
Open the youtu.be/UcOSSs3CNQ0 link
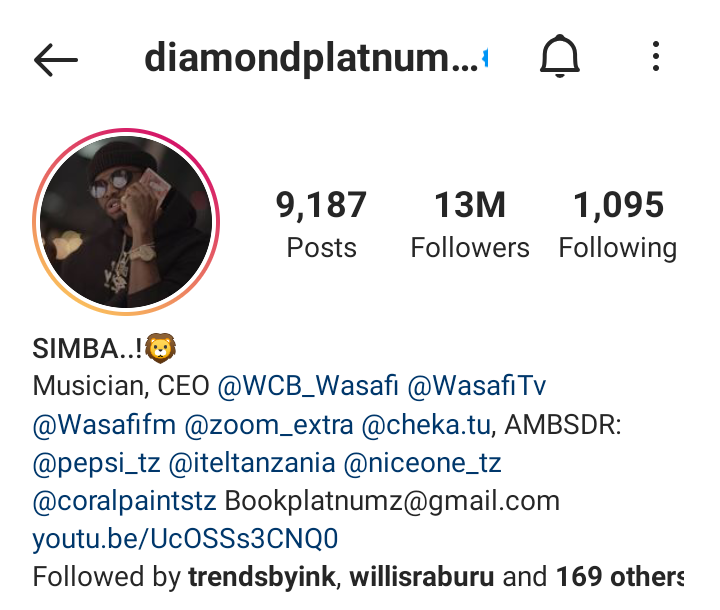click(x=185, y=539)
